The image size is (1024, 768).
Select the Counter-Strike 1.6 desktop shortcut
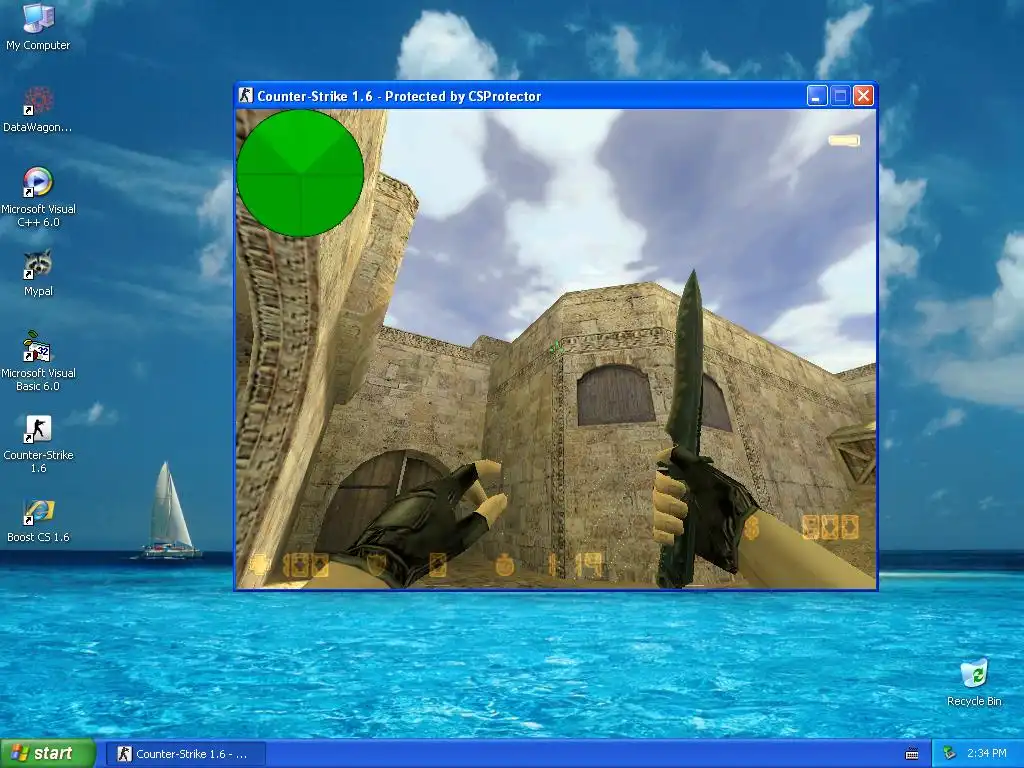[38, 443]
